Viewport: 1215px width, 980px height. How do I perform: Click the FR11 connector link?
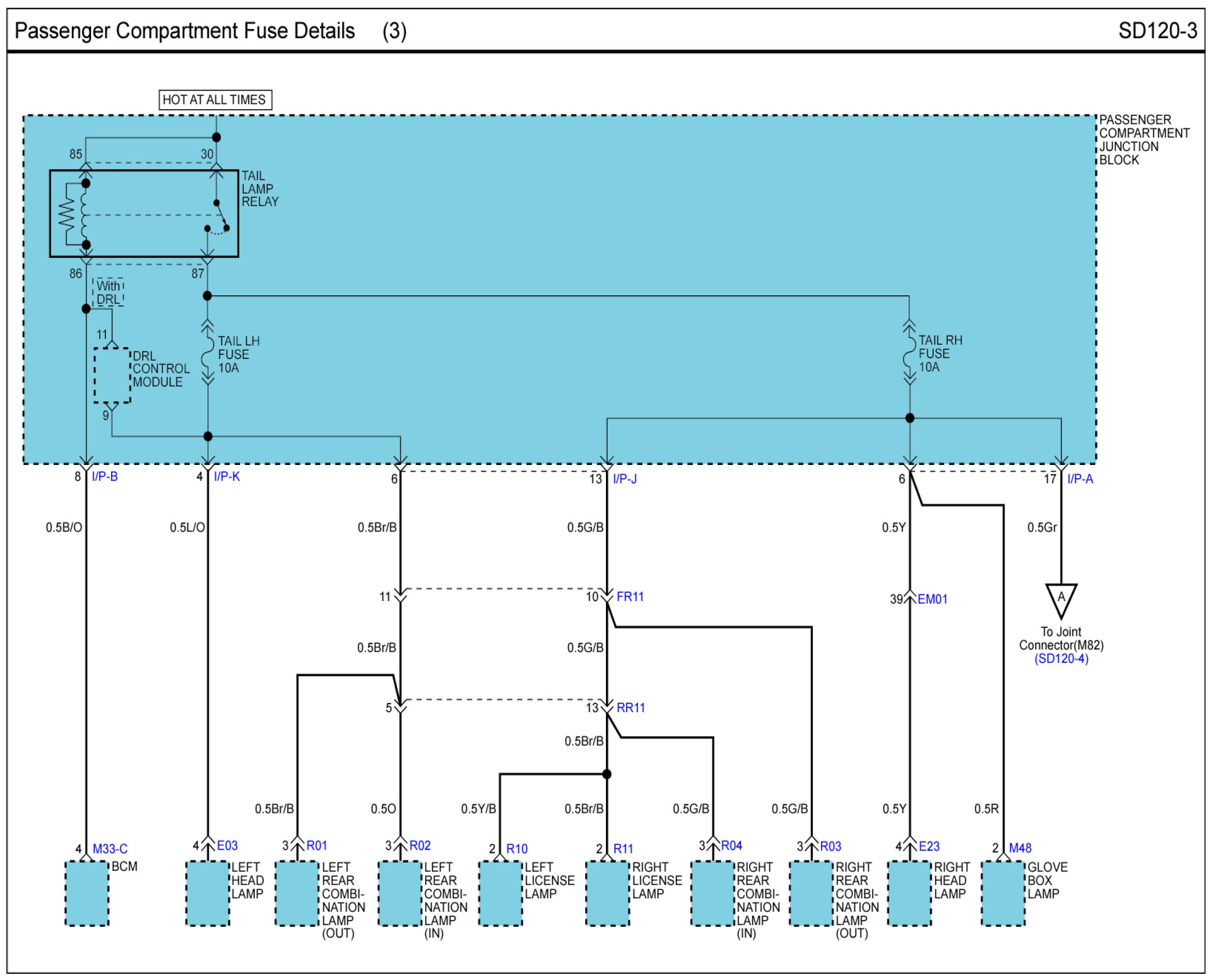630,597
